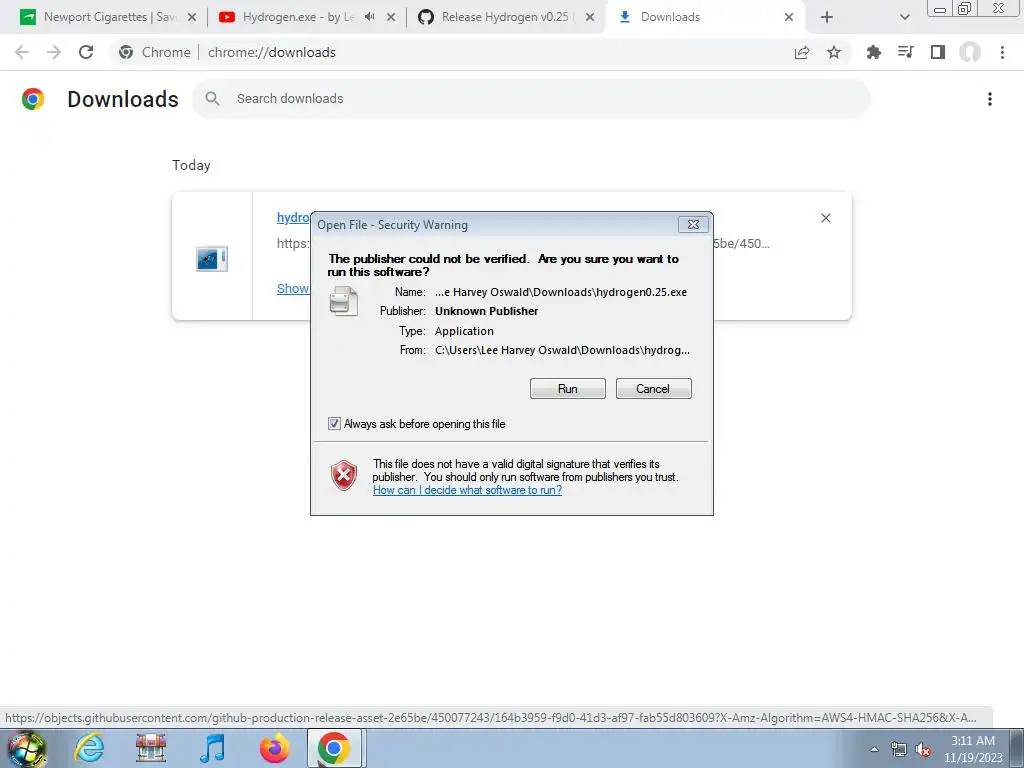Open network status tray icon
Image resolution: width=1024 pixels, height=768 pixels.
899,749
